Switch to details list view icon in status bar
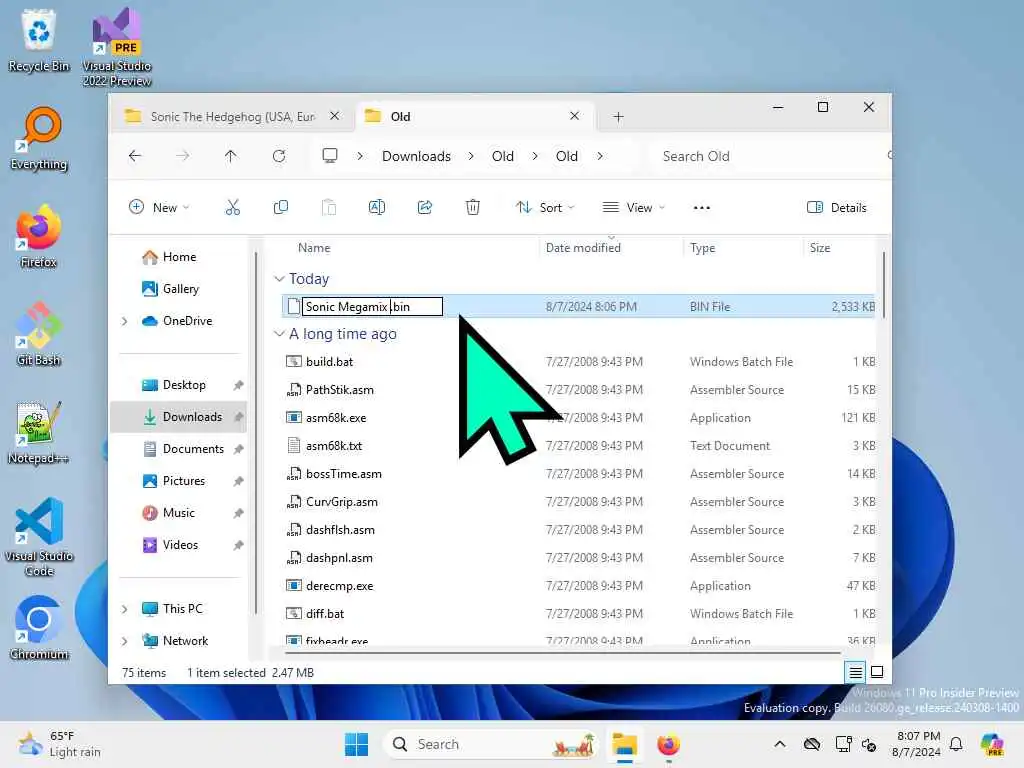 pos(856,672)
